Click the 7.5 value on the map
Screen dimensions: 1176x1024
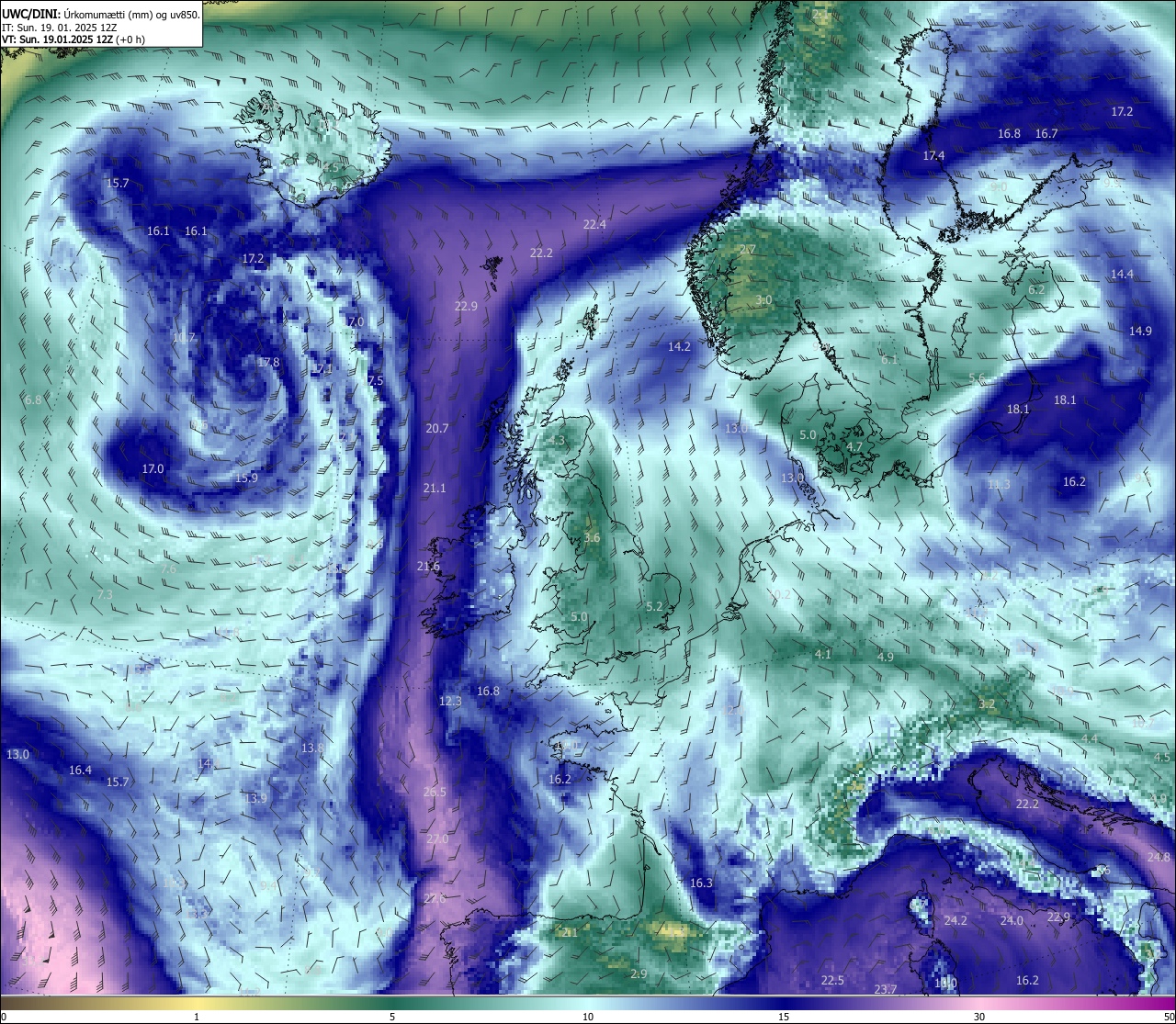pyautogui.click(x=375, y=380)
